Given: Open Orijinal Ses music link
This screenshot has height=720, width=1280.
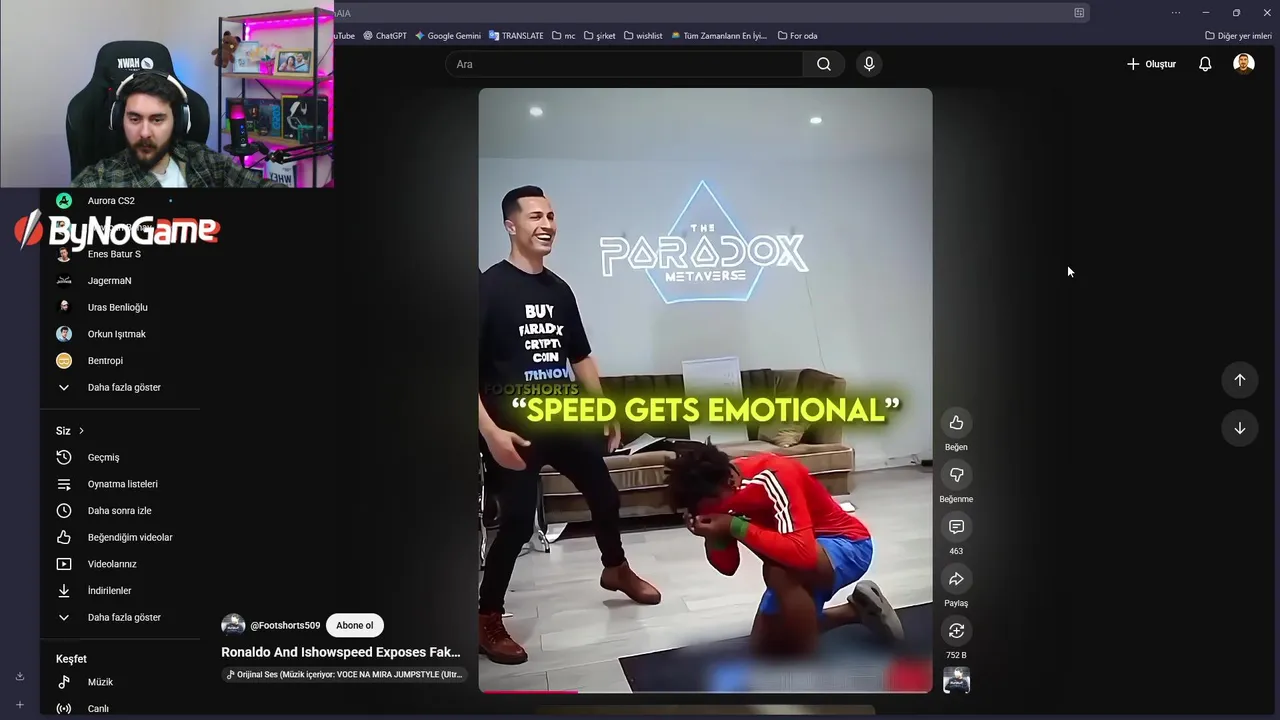Looking at the screenshot, I should pos(344,674).
